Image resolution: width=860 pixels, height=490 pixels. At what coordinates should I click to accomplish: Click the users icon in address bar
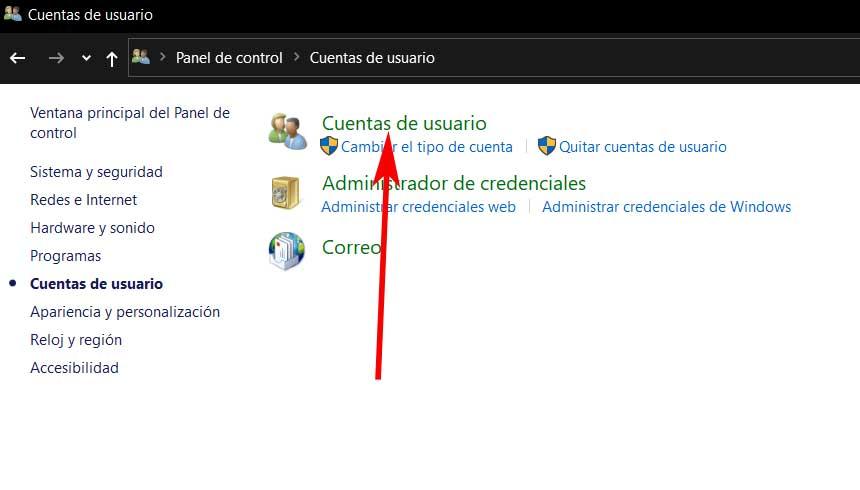(x=141, y=57)
